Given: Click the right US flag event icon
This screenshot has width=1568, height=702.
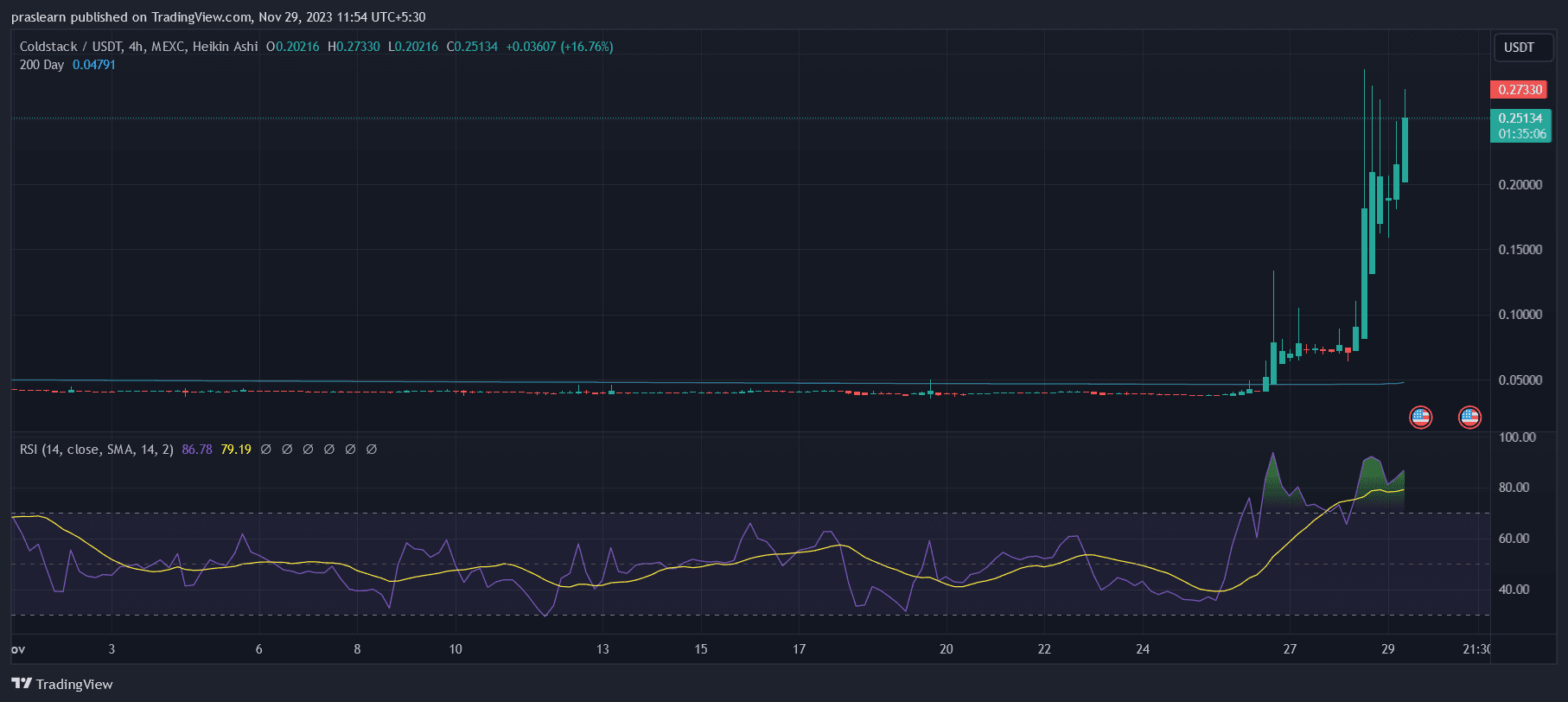Looking at the screenshot, I should coord(1469,418).
